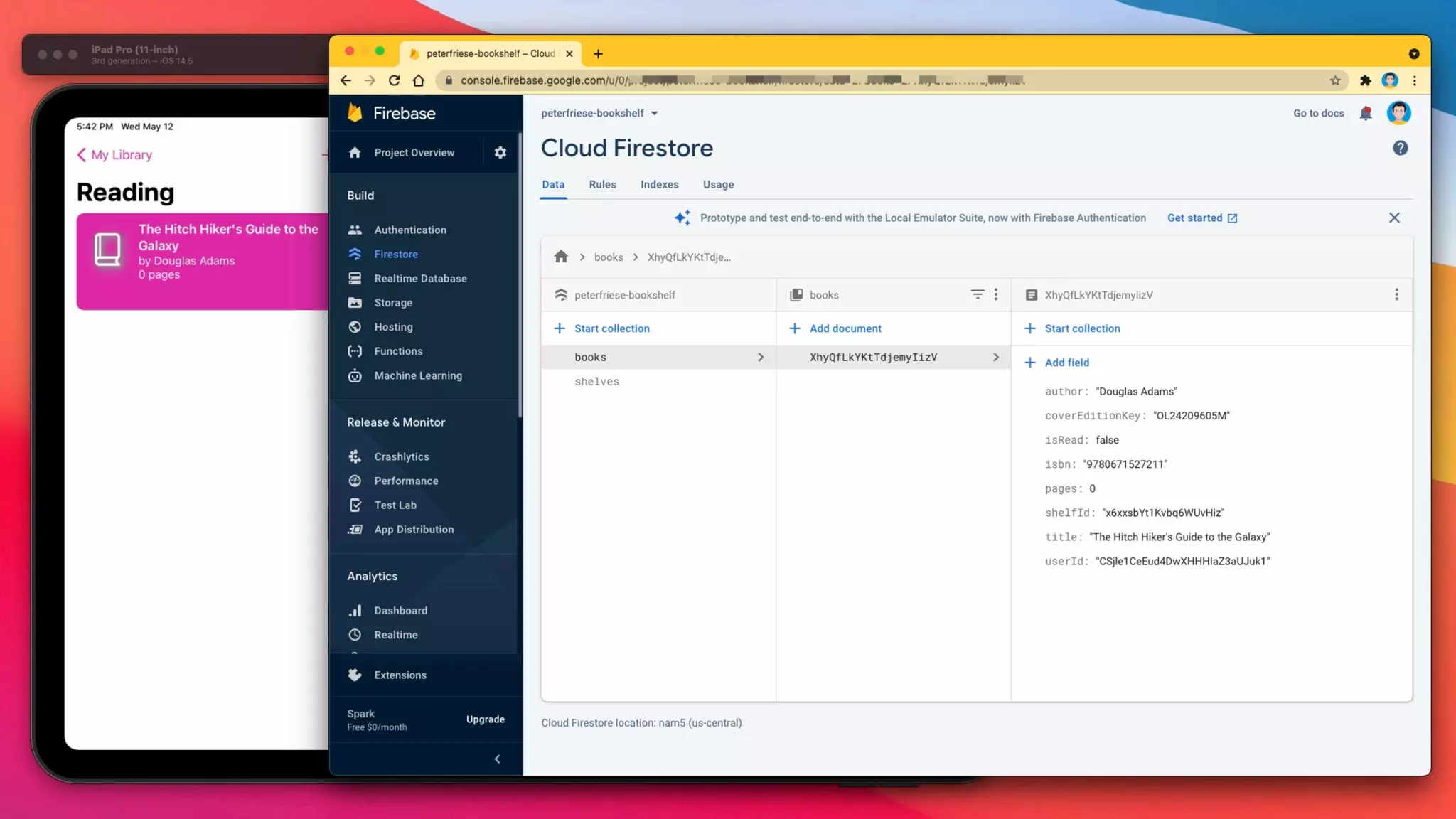Click breadcrumb home icon in Firestore

click(561, 257)
